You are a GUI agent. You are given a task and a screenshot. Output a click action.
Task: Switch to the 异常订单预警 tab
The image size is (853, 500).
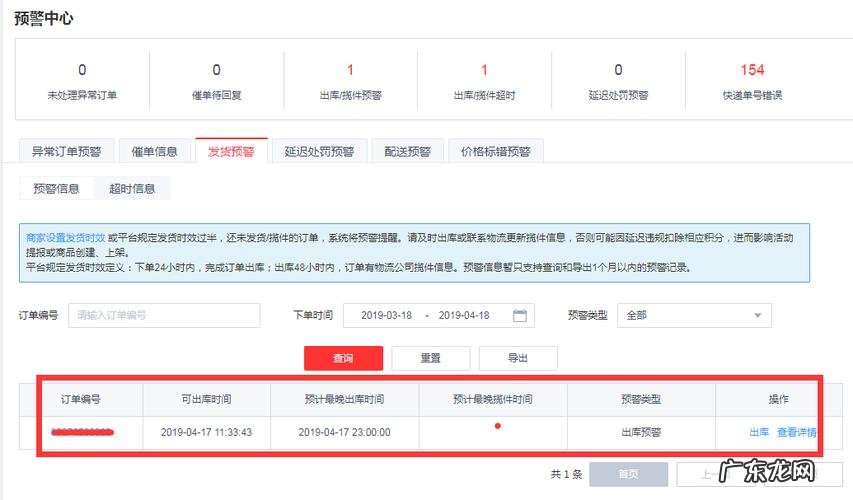point(67,152)
